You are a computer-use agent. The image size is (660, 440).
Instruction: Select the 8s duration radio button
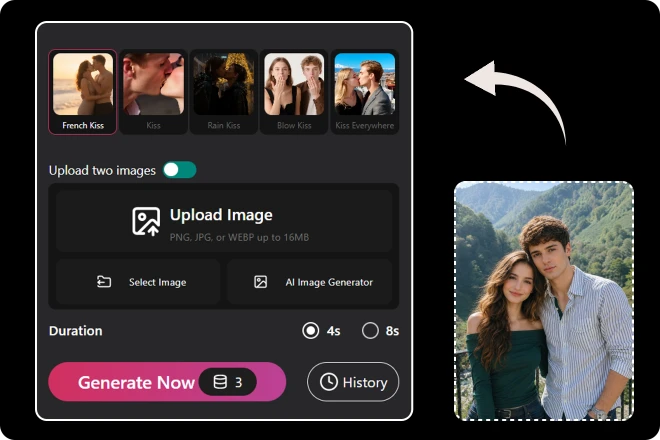click(x=370, y=331)
